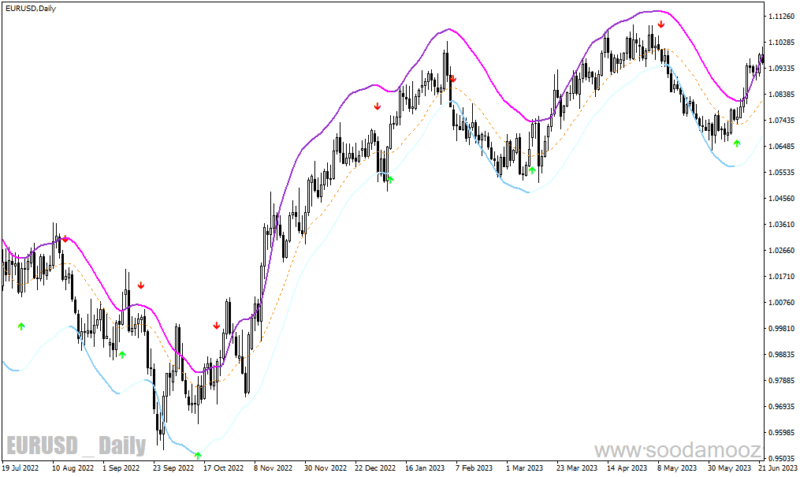800x477 pixels.
Task: Select the 0.95035 price axis label
Action: [782, 458]
